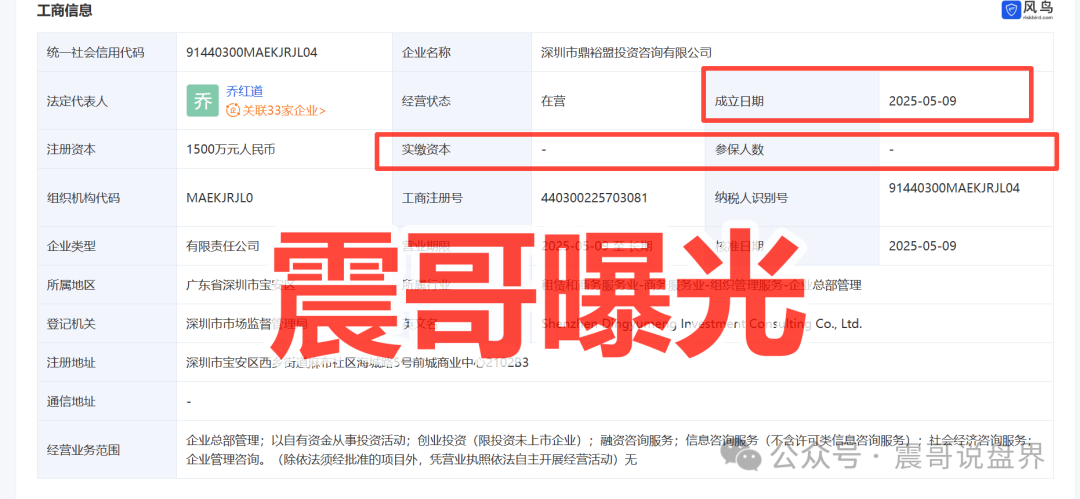Click the WeChat watermark icon
This screenshot has width=1080, height=499.
747,458
